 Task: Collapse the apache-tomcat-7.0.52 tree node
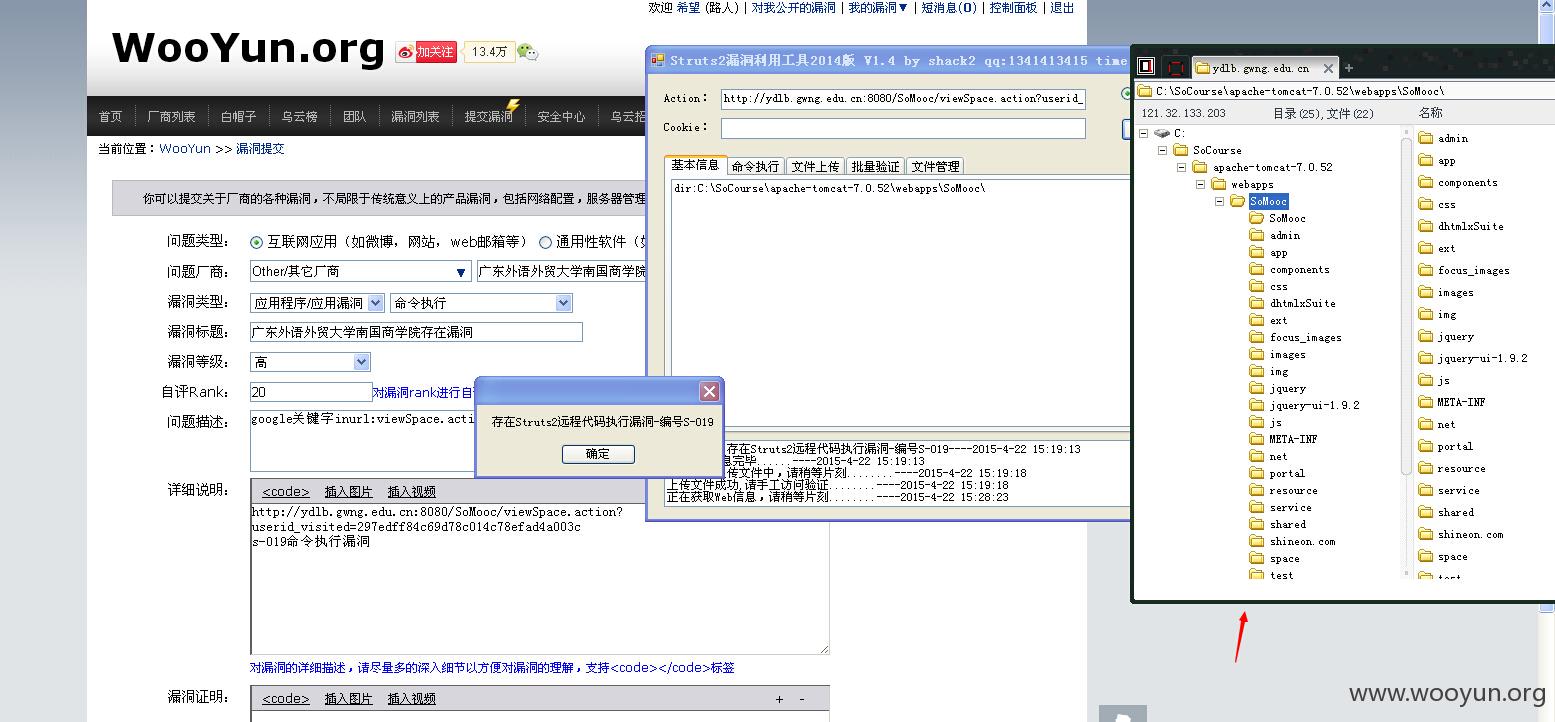click(x=1181, y=167)
